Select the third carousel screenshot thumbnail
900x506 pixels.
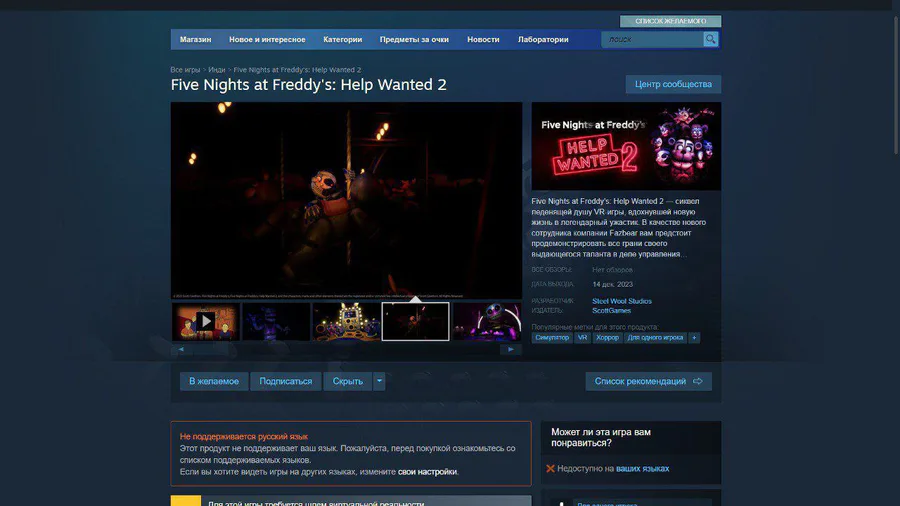[346, 321]
